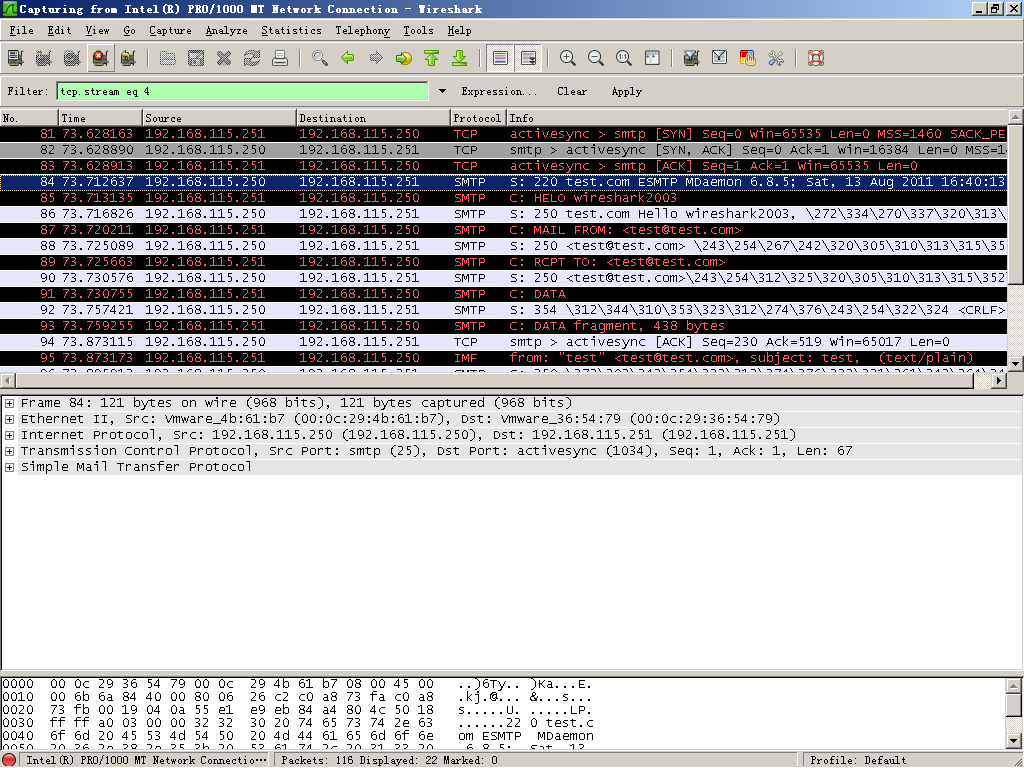Go to packet number icon
1024x768 pixels.
pos(404,58)
